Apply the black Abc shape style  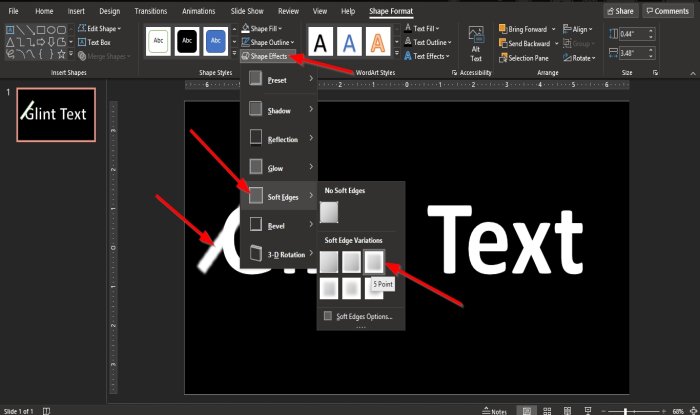[x=187, y=41]
